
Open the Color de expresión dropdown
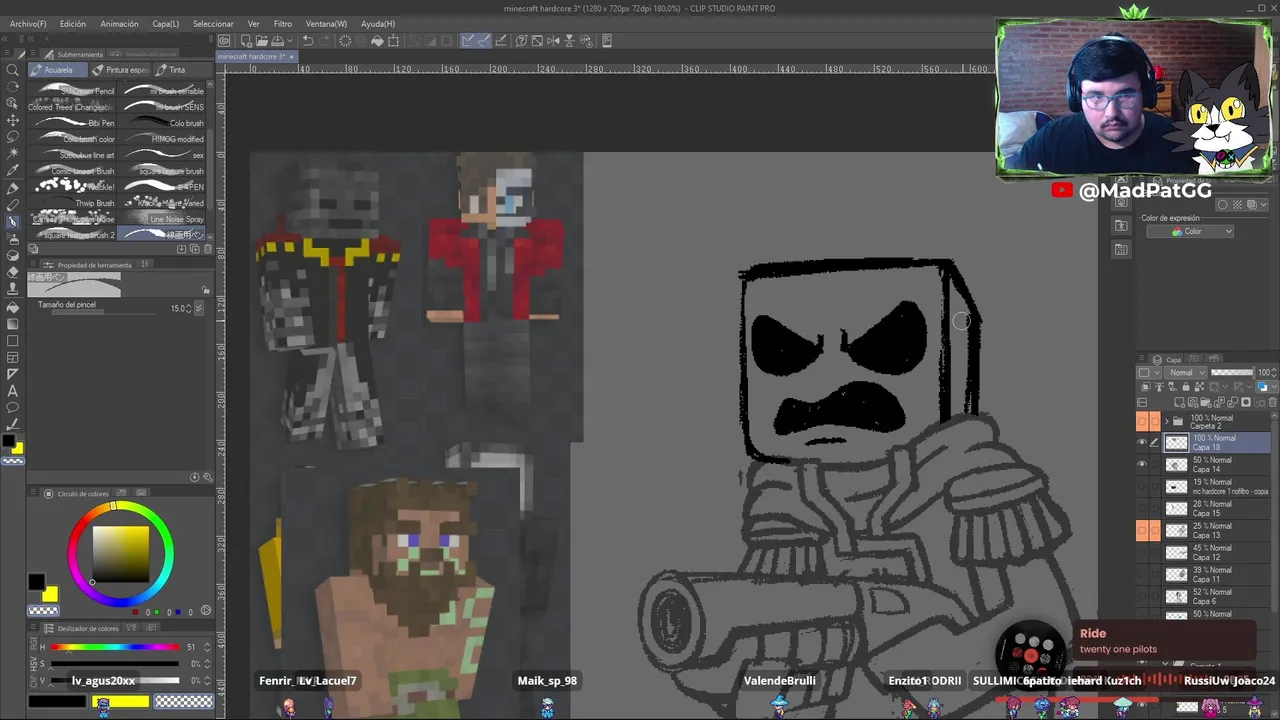pos(1190,232)
